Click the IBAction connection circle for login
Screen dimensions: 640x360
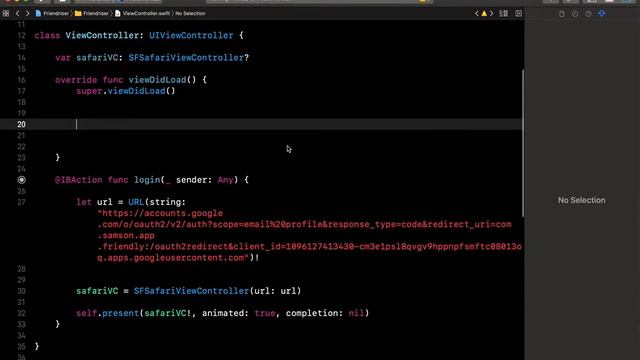click(22, 180)
